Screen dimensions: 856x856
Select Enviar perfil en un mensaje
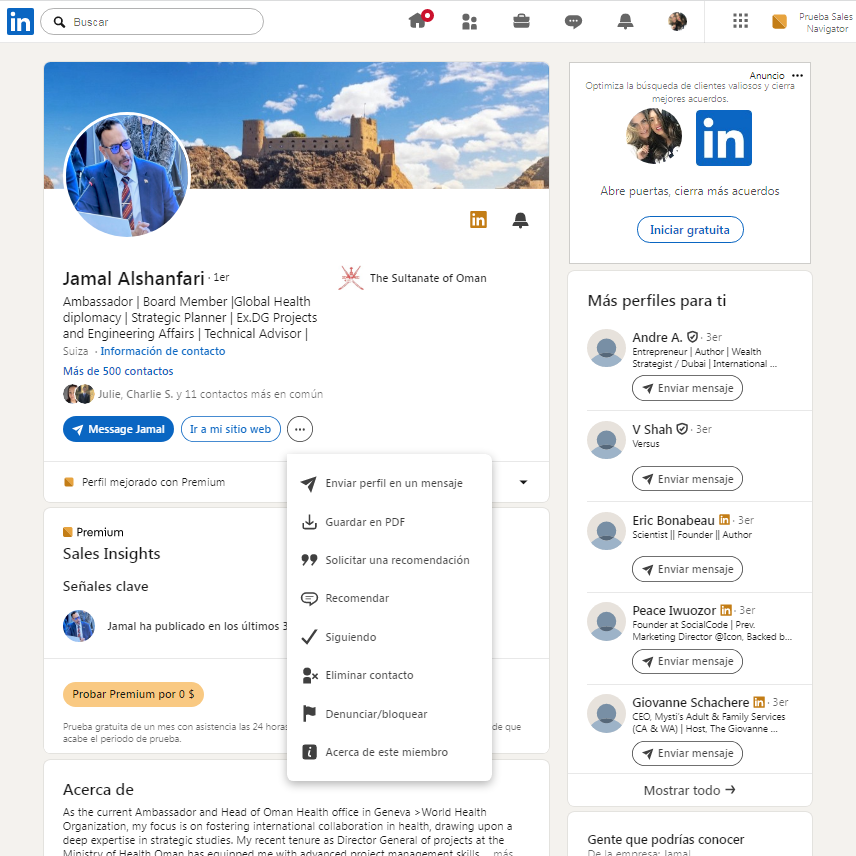tap(389, 483)
